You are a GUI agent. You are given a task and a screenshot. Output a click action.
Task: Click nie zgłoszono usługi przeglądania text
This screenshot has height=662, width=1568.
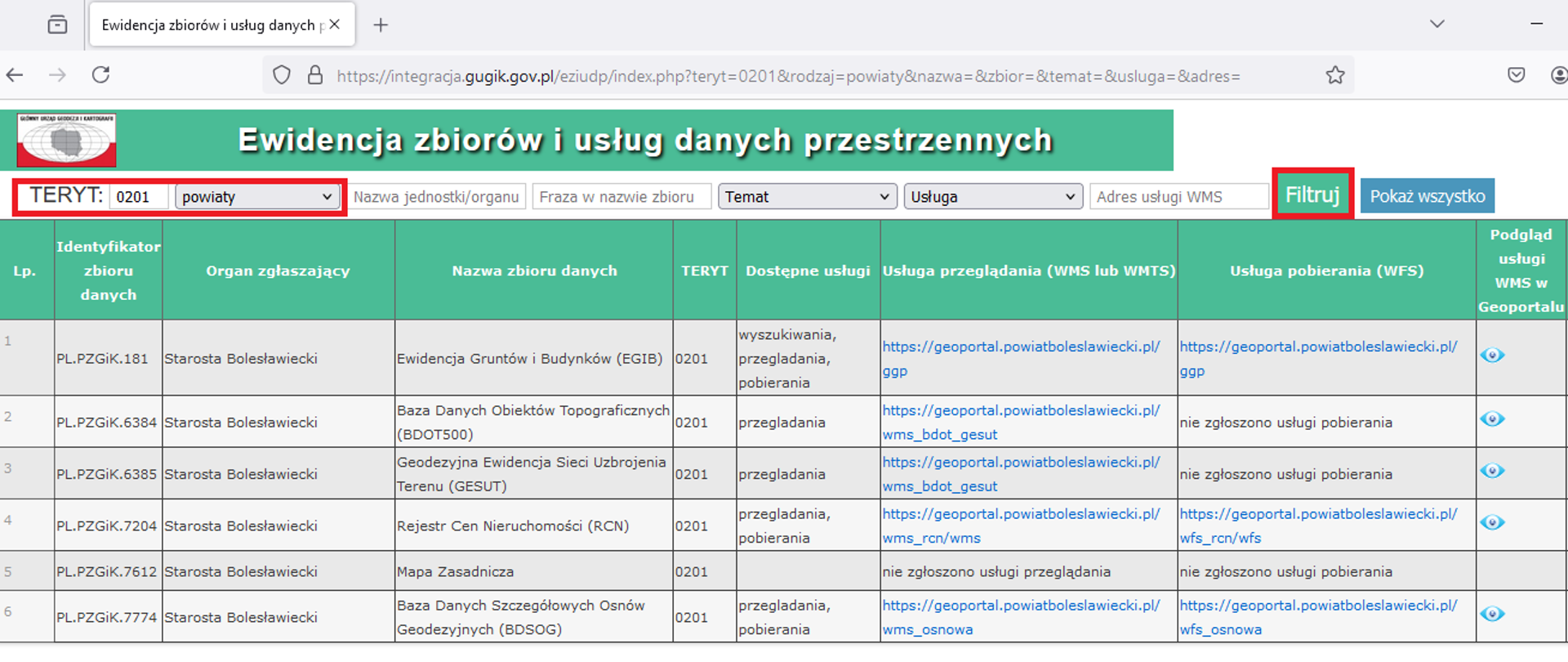(x=996, y=571)
